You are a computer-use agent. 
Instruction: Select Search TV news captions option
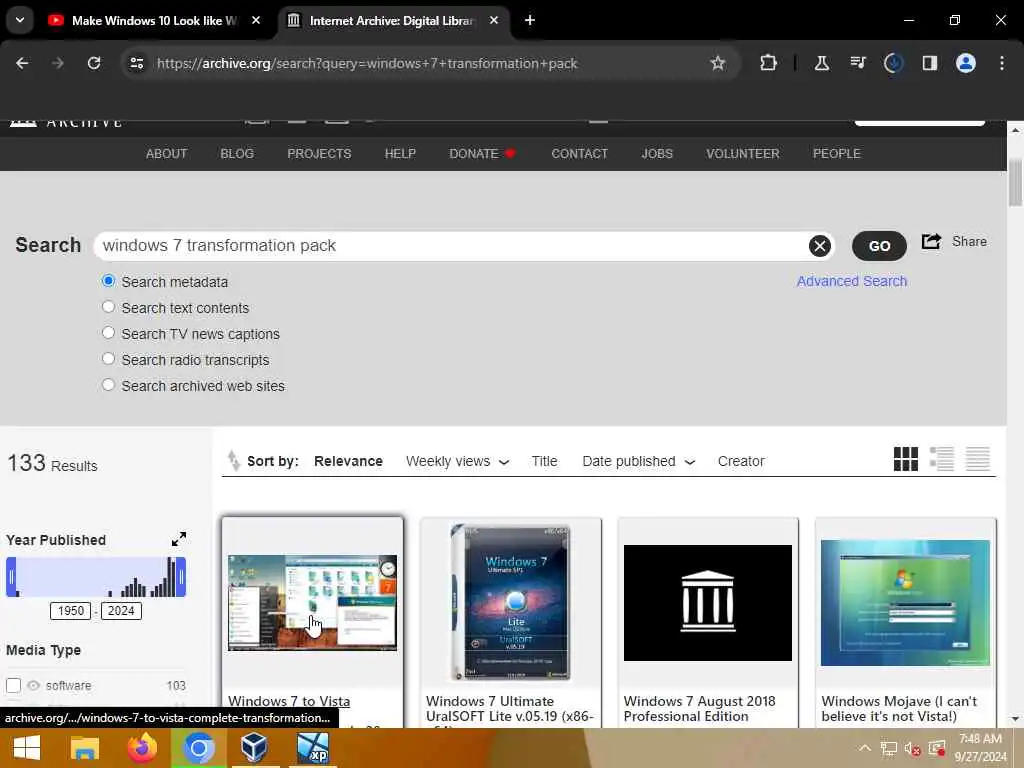108,333
